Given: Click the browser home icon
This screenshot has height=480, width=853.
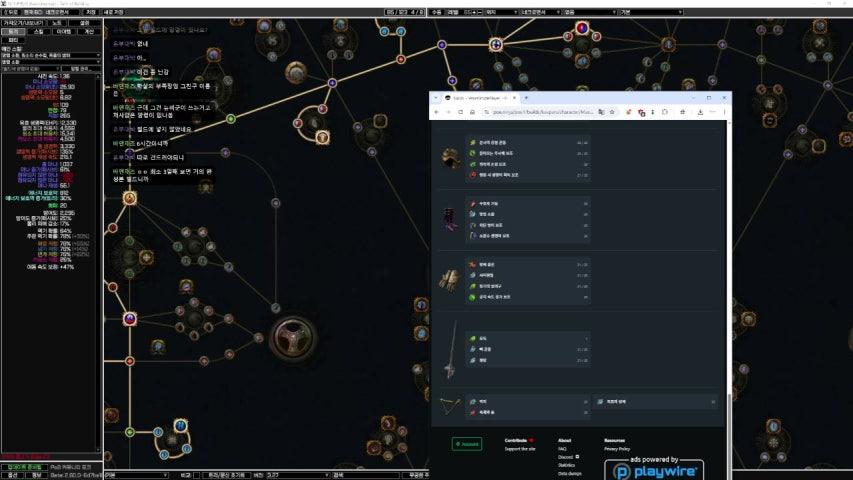Looking at the screenshot, I should (472, 112).
